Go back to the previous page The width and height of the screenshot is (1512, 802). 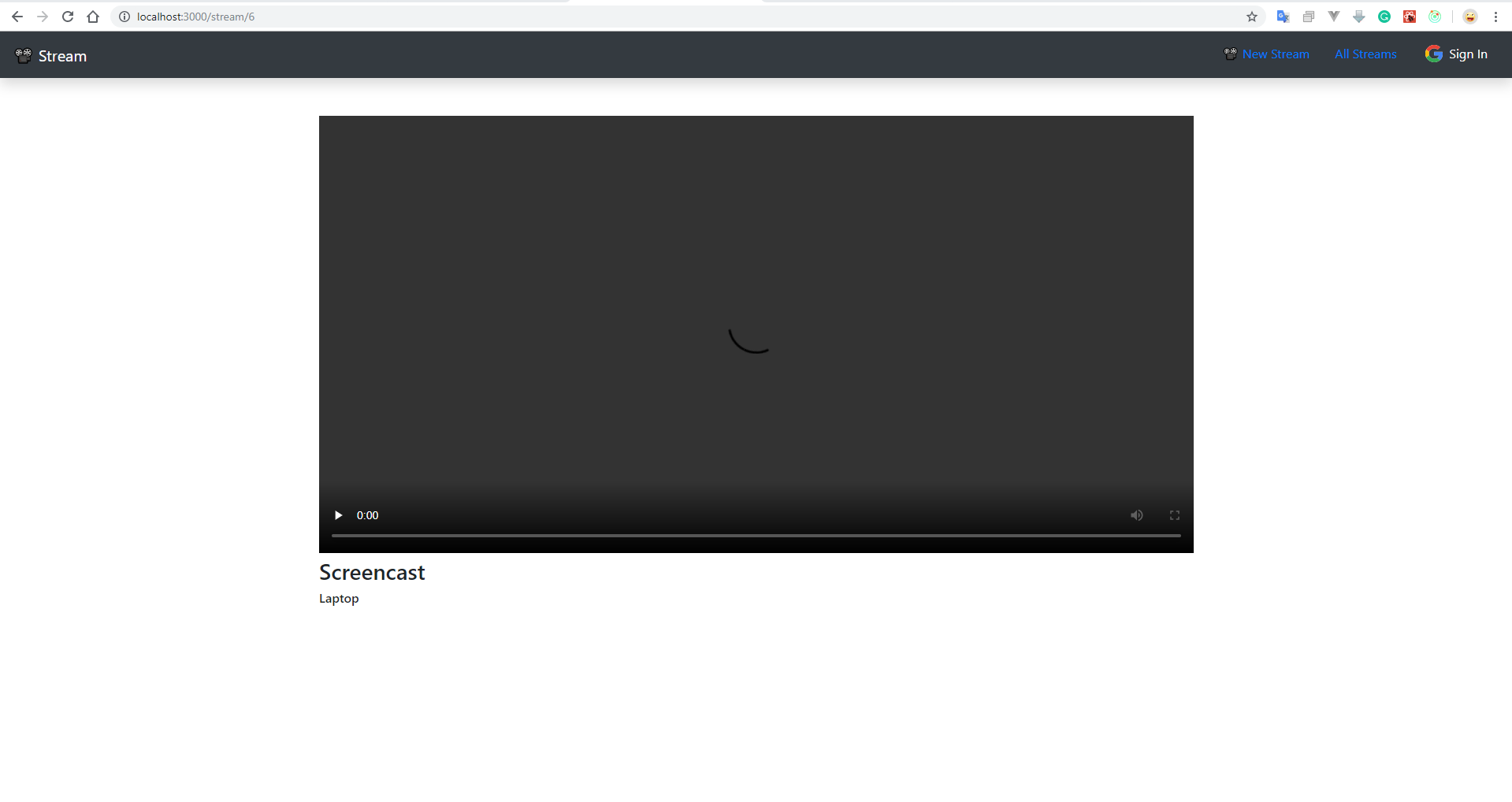tap(17, 17)
